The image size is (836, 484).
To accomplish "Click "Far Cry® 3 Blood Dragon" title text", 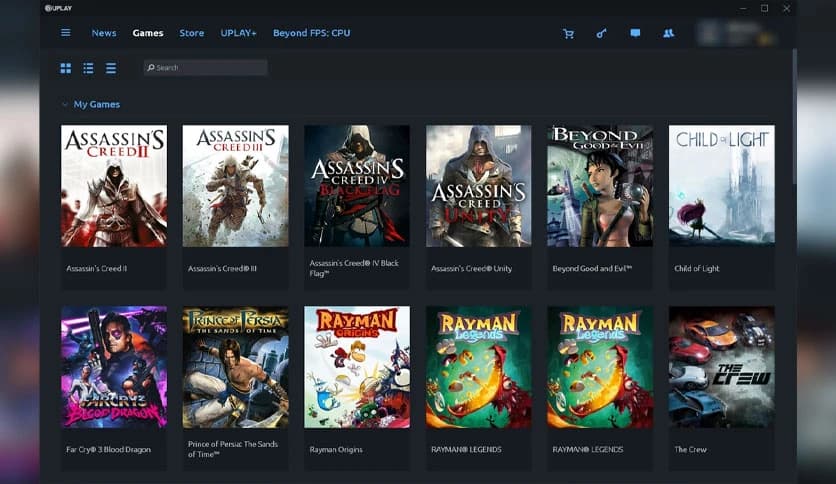I will tap(108, 449).
